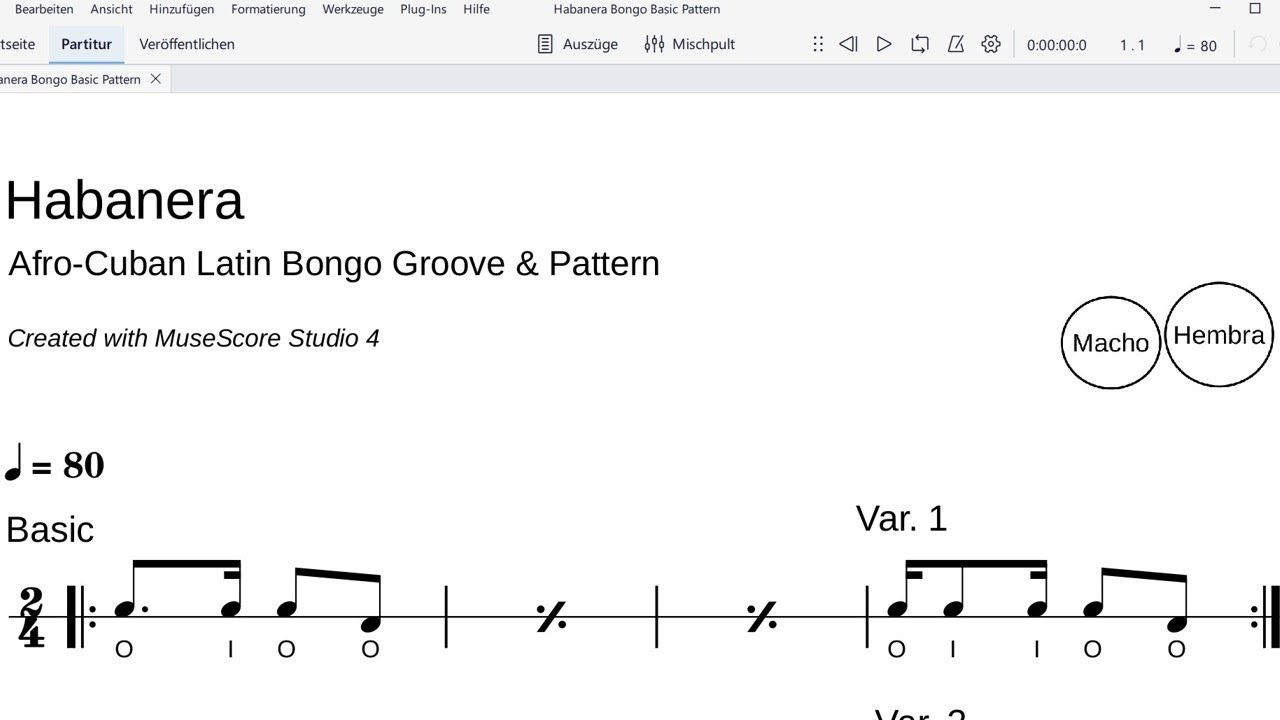Toggle the metronome

[x=956, y=44]
